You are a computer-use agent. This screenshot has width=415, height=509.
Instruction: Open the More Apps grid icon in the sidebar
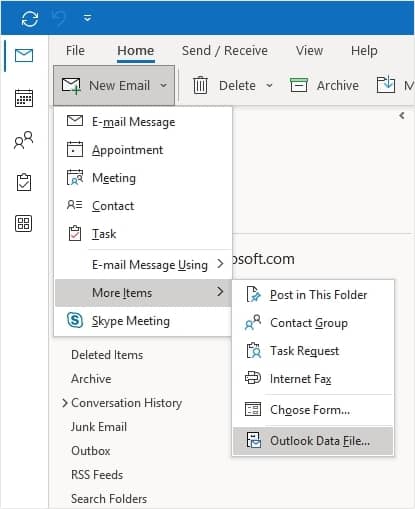(x=24, y=223)
